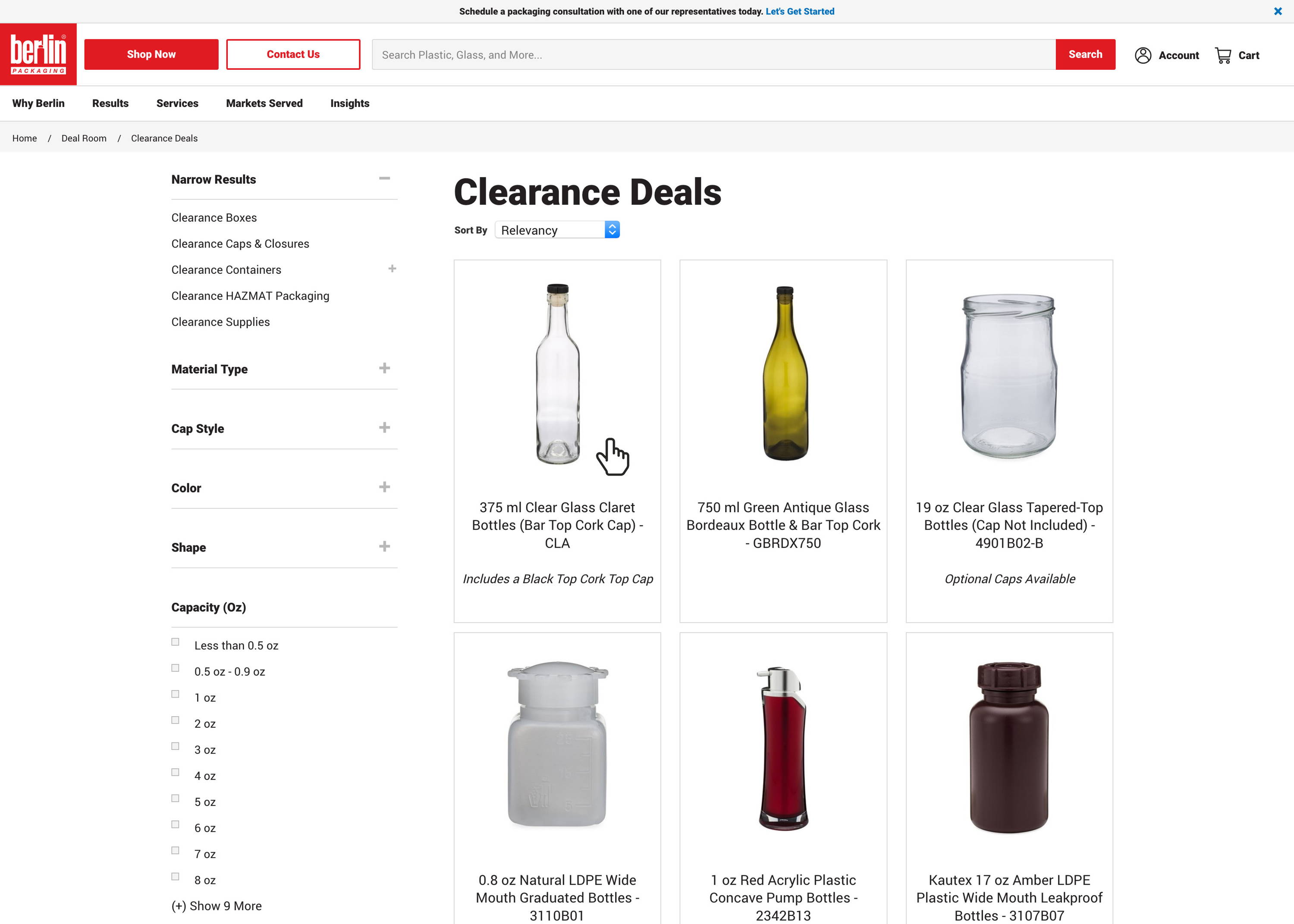Open Clearance Supplies category
The width and height of the screenshot is (1294, 924).
tap(221, 322)
